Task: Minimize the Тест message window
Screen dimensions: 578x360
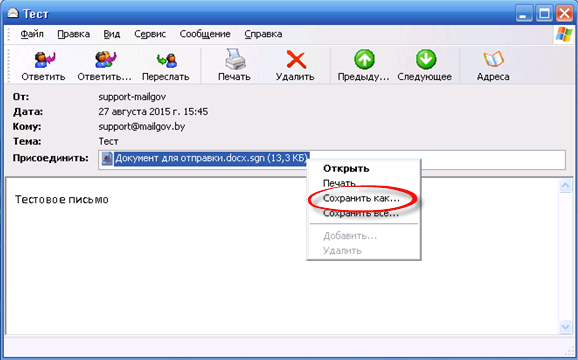Action: [x=523, y=14]
